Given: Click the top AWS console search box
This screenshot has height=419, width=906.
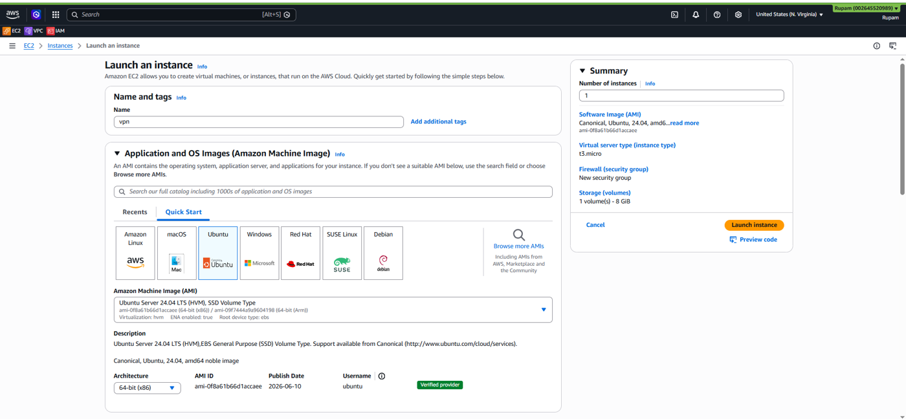Looking at the screenshot, I should (x=181, y=14).
